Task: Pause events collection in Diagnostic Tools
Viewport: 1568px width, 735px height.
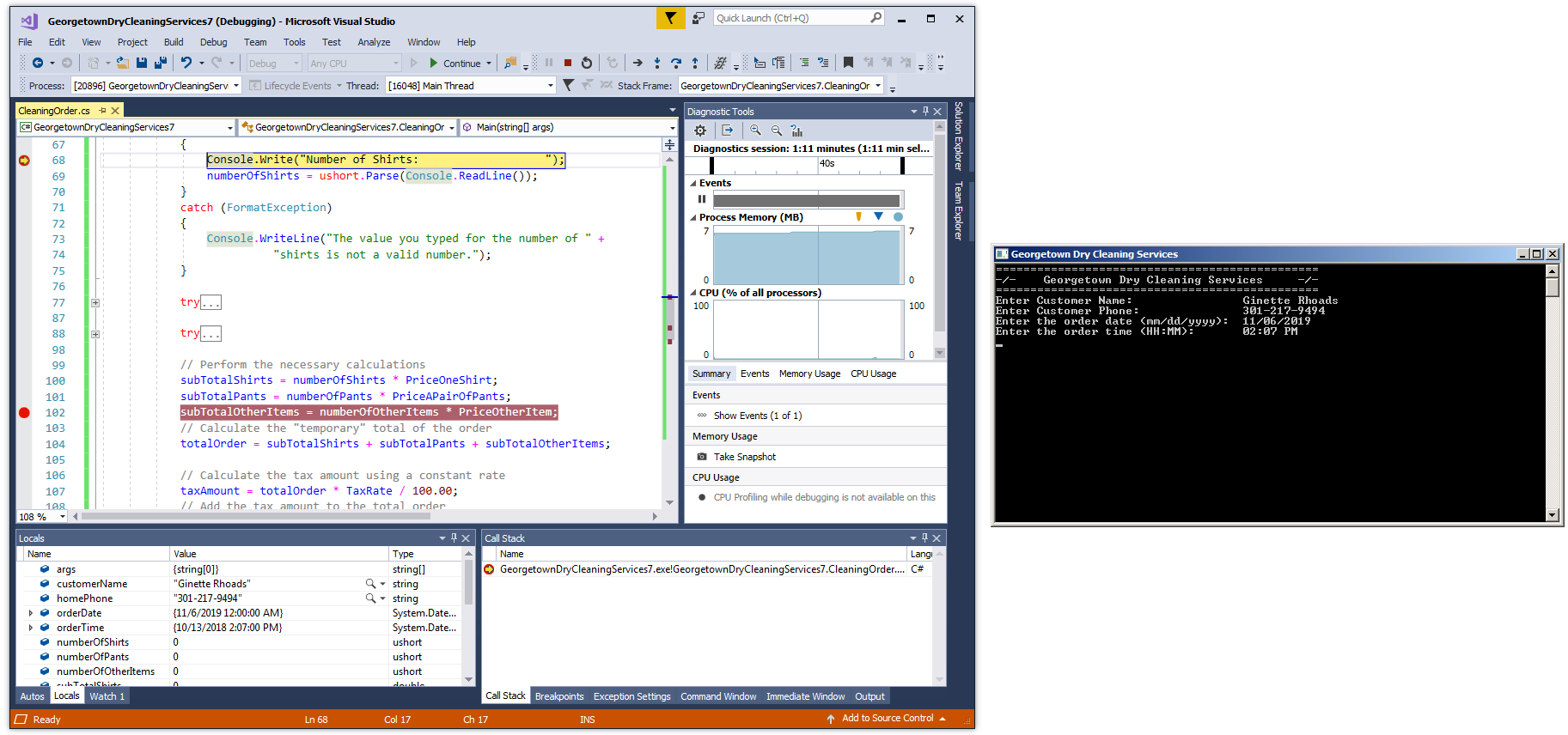Action: point(702,199)
